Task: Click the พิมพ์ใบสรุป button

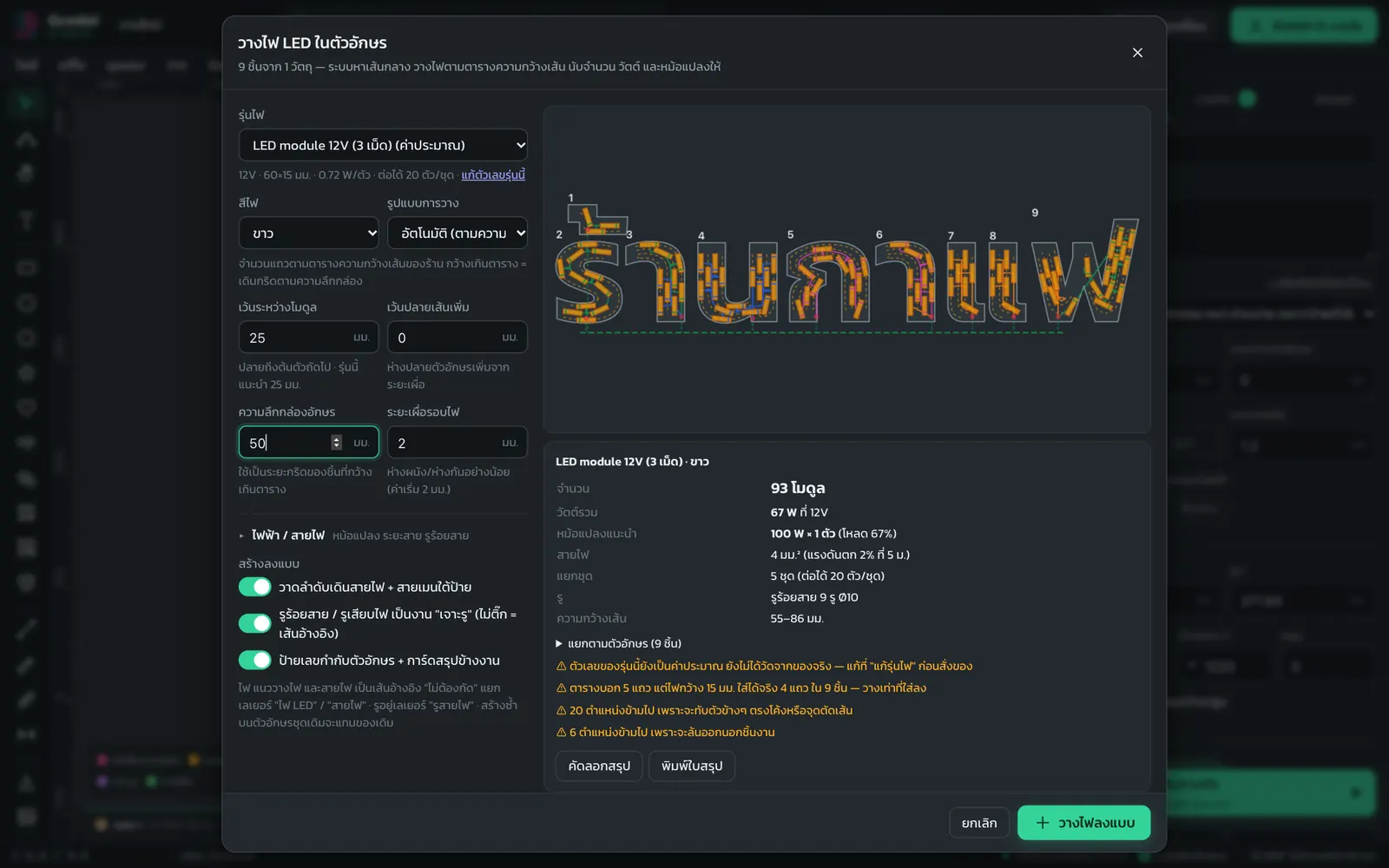Action: tap(692, 766)
